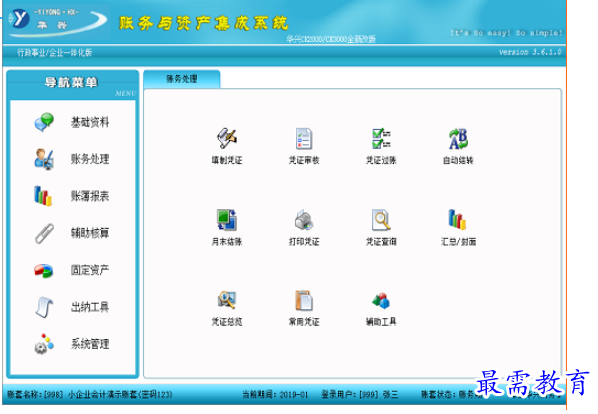Open the 月末结账 month-end closing icon
The width and height of the screenshot is (598, 414).
coord(227,220)
